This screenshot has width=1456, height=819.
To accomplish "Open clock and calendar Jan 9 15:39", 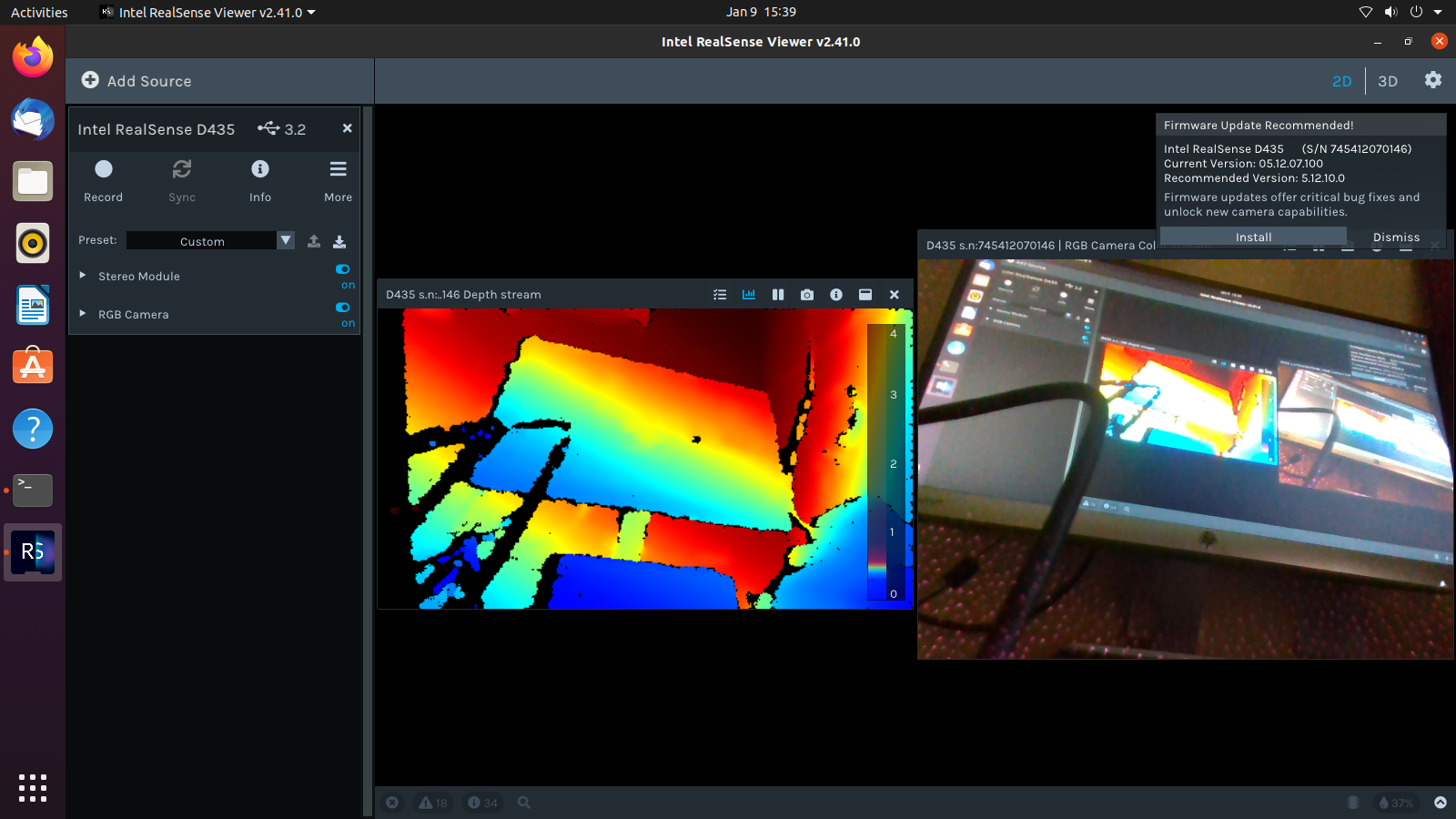I will tap(761, 12).
